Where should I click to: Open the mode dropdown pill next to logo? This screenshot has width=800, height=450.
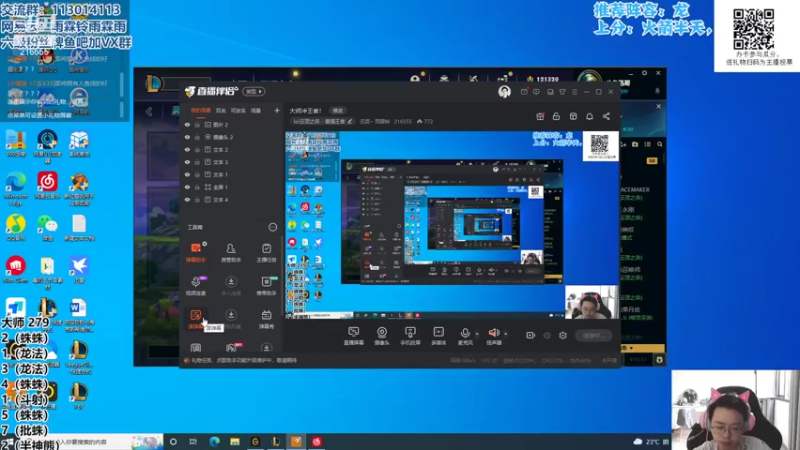click(254, 92)
